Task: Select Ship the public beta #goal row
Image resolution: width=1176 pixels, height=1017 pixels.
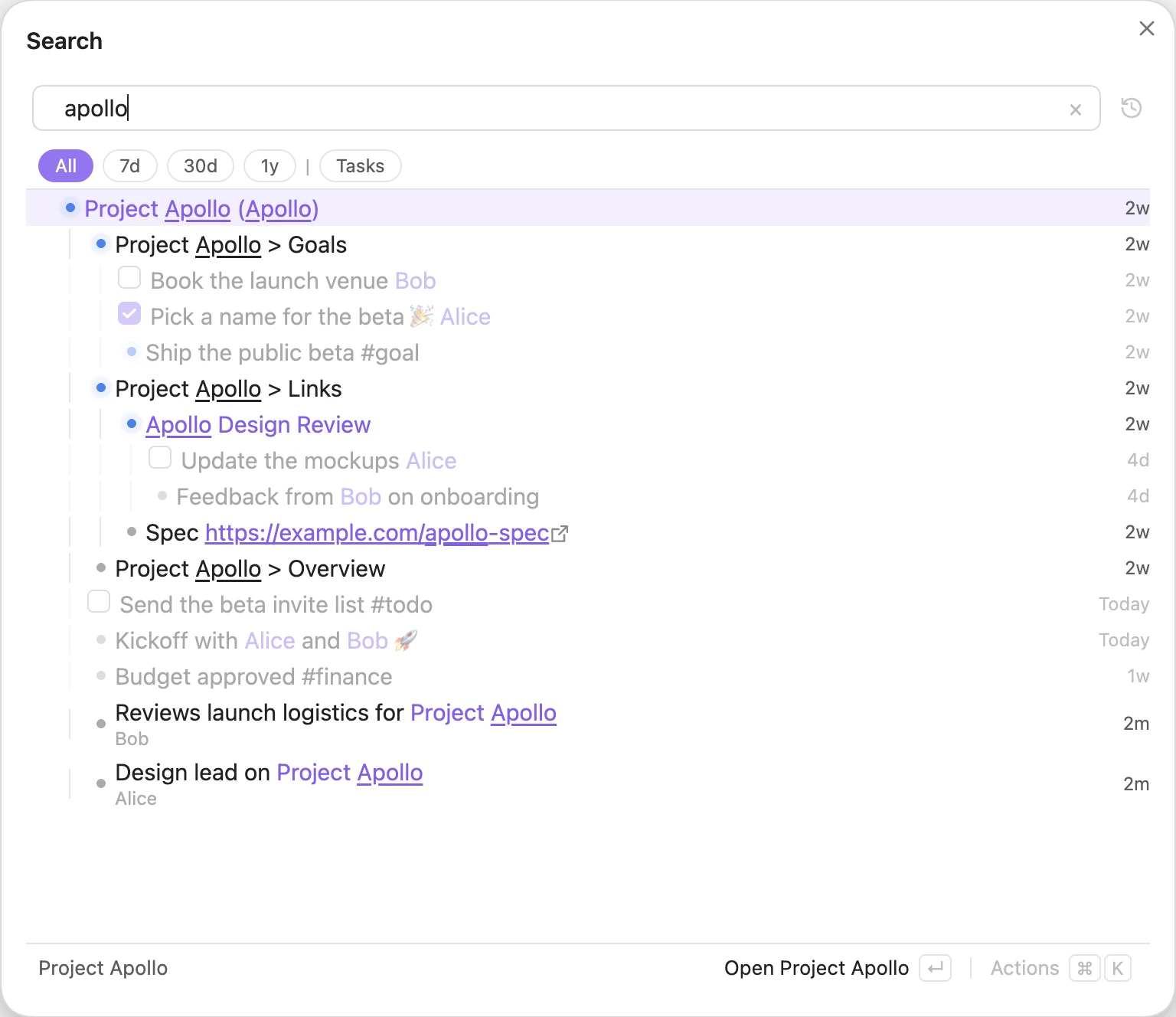Action: click(588, 352)
